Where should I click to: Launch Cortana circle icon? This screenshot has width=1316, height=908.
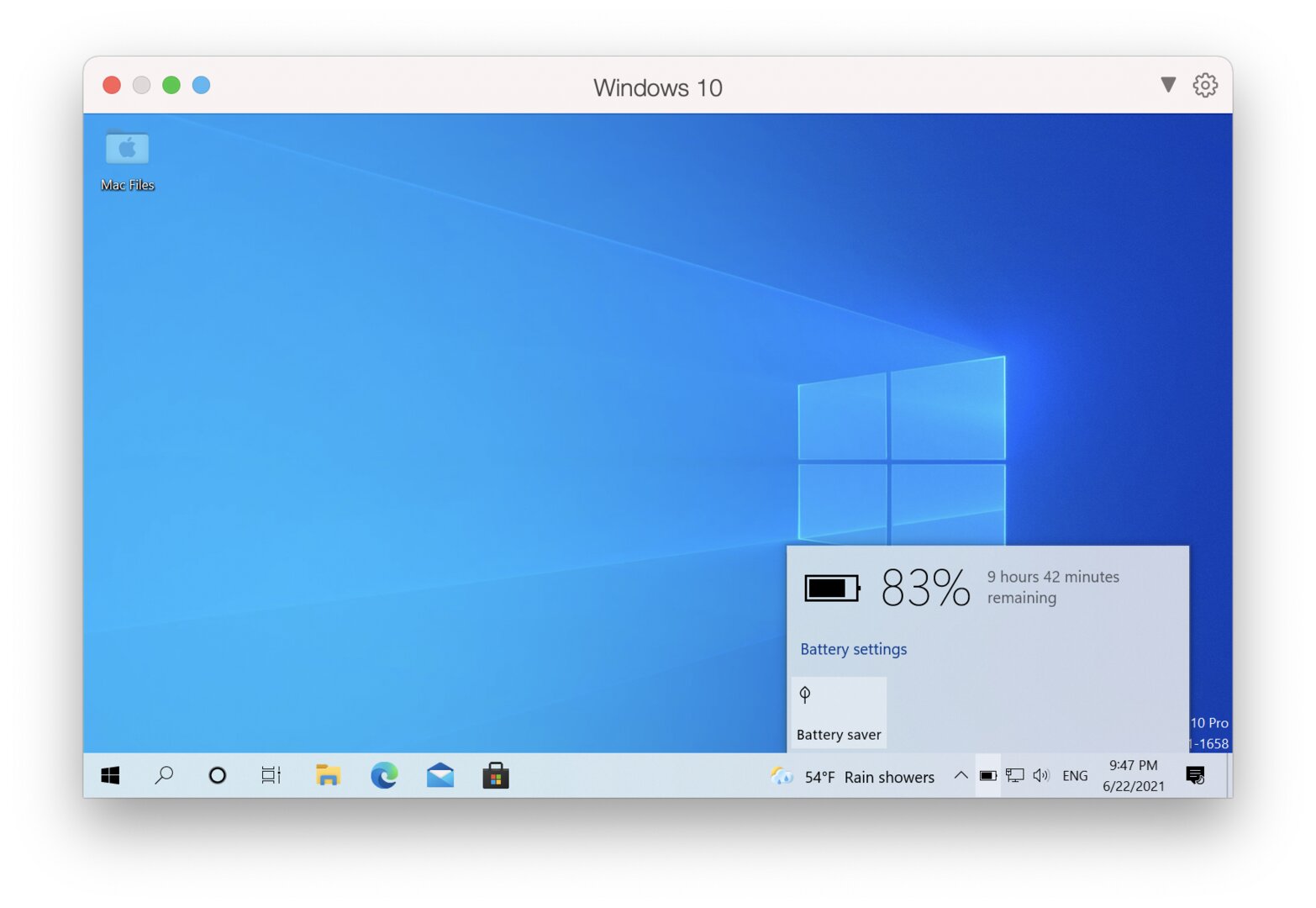(218, 775)
